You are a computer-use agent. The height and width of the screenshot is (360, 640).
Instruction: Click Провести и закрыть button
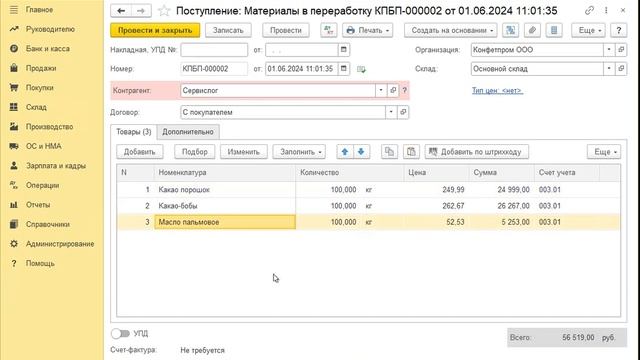pyautogui.click(x=155, y=30)
